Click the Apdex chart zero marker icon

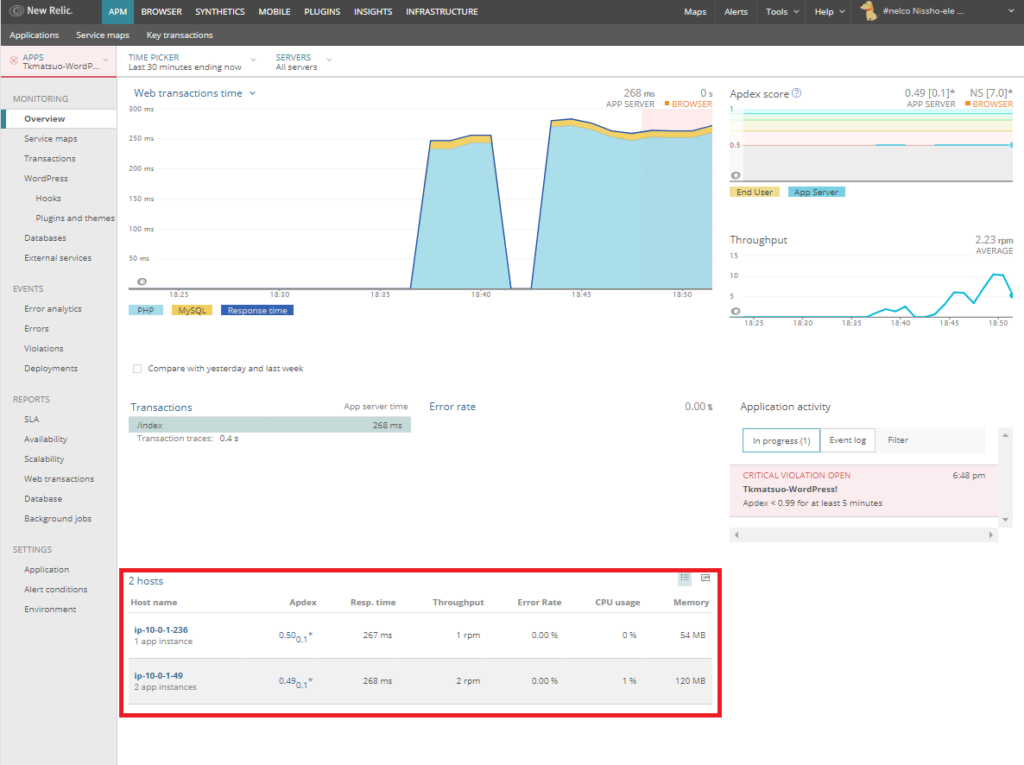(x=735, y=175)
